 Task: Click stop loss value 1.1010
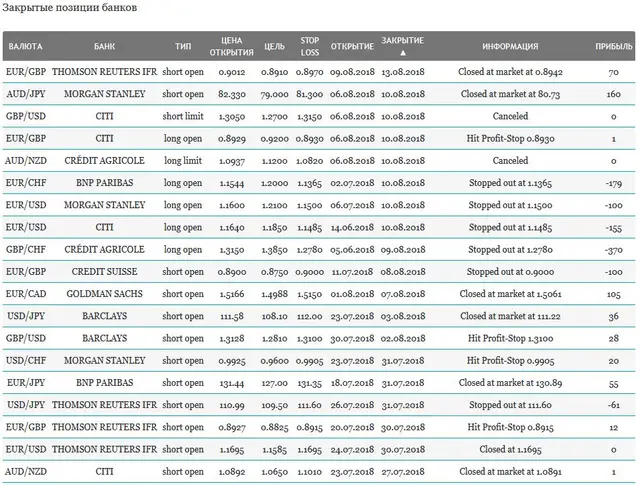pyautogui.click(x=309, y=472)
